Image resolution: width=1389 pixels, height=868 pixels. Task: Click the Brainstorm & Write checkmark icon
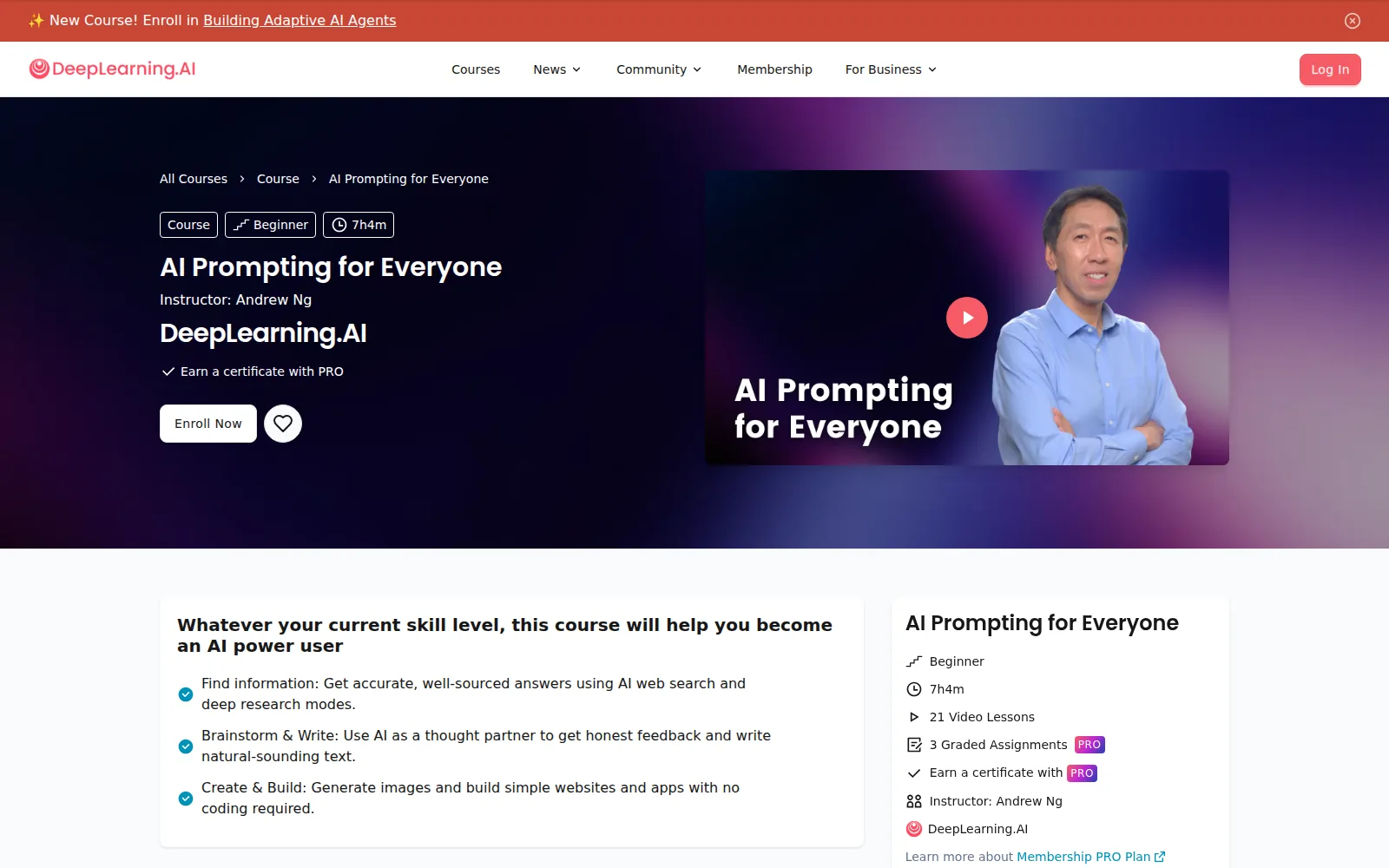click(186, 746)
